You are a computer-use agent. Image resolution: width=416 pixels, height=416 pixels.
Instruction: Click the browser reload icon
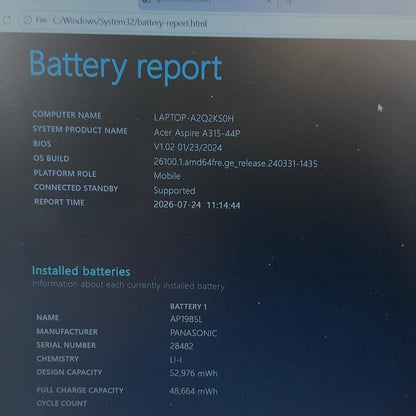[7, 20]
